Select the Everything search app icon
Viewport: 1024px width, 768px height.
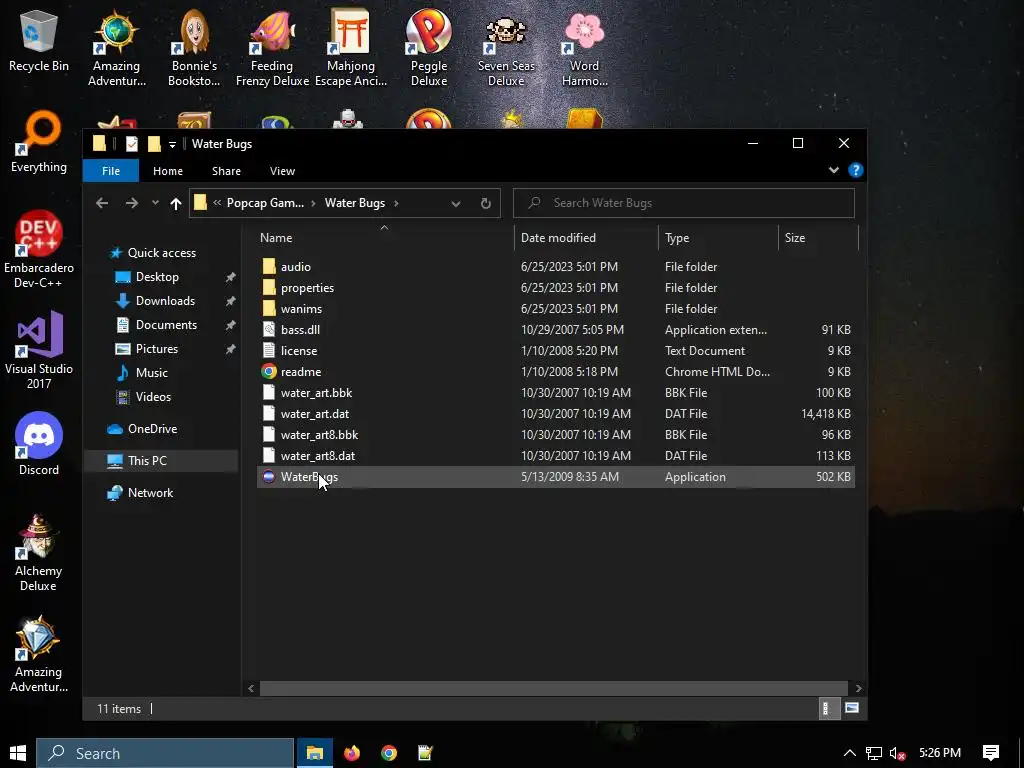(39, 142)
